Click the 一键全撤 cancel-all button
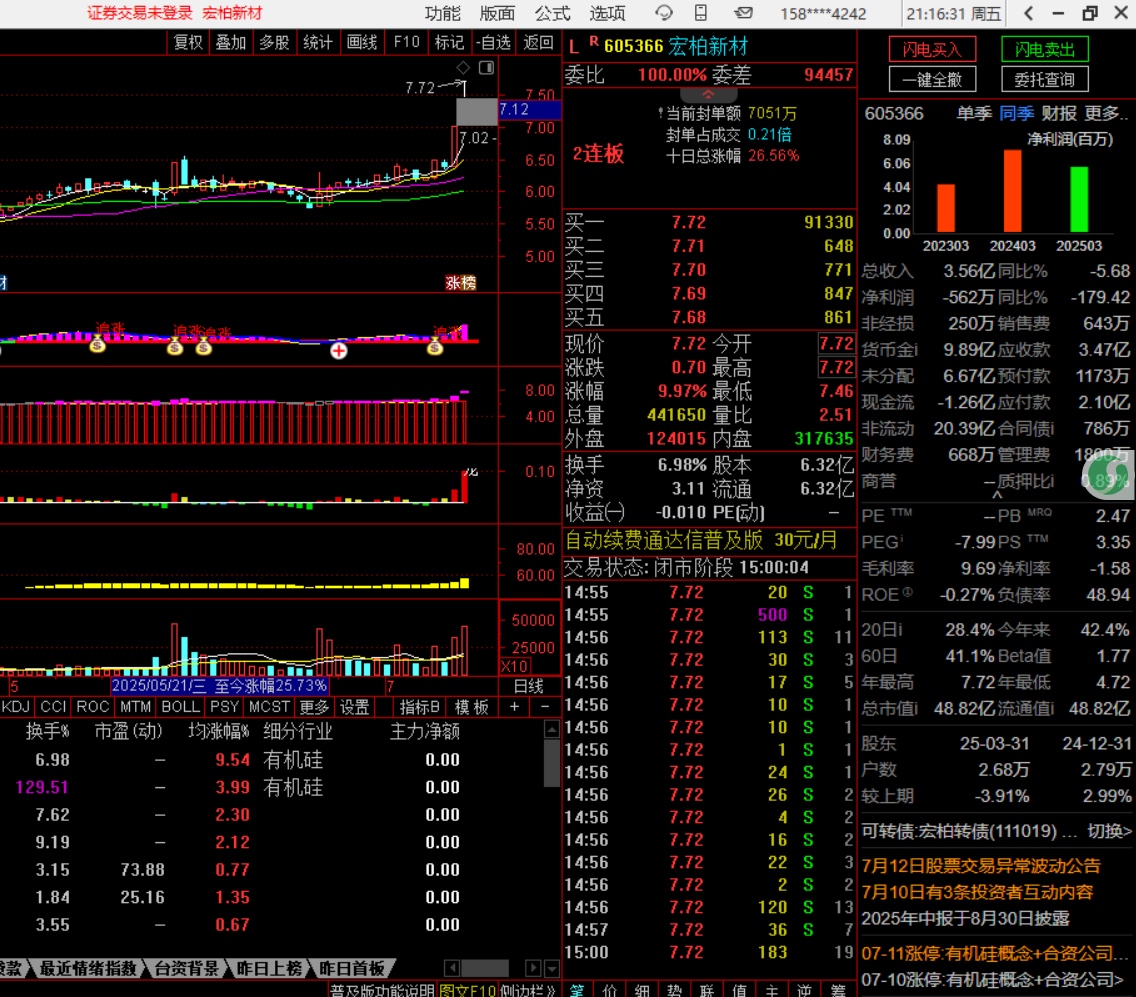 tap(932, 80)
